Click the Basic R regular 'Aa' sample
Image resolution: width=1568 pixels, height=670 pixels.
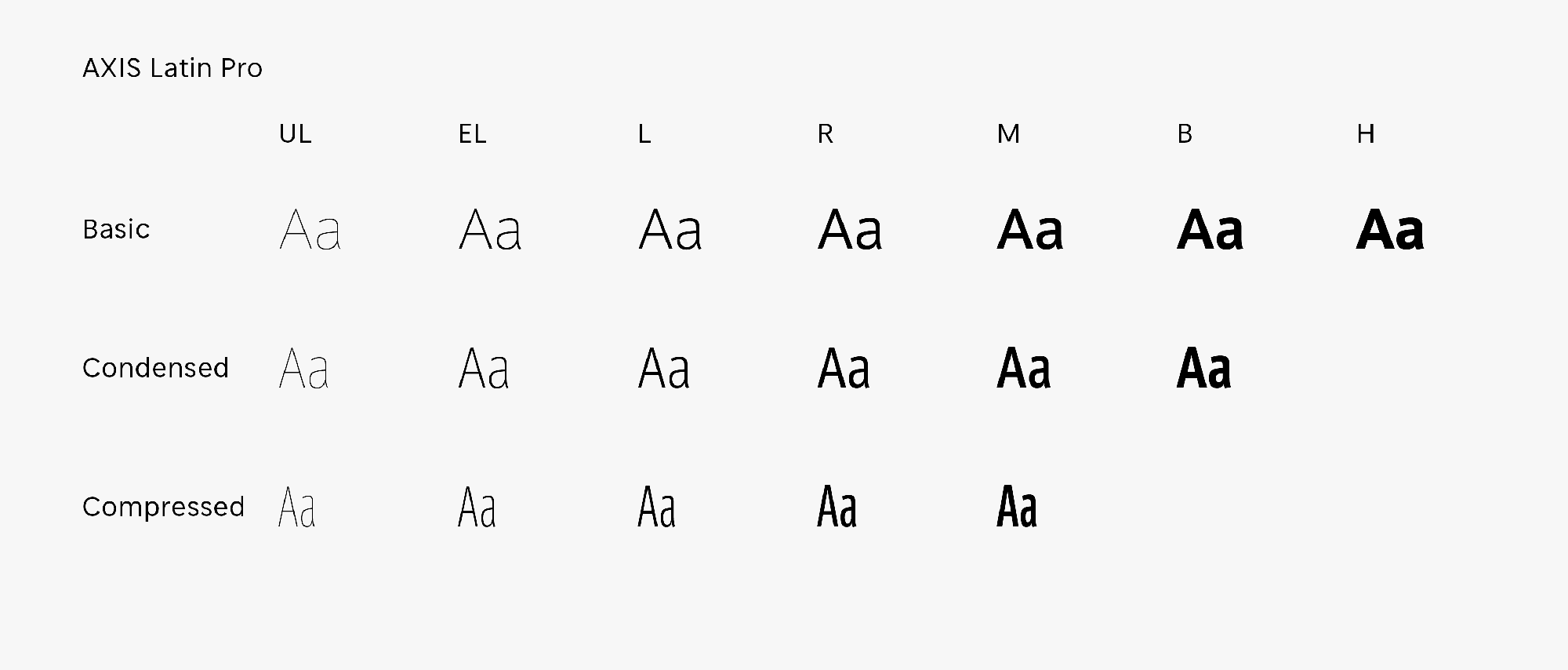click(850, 229)
